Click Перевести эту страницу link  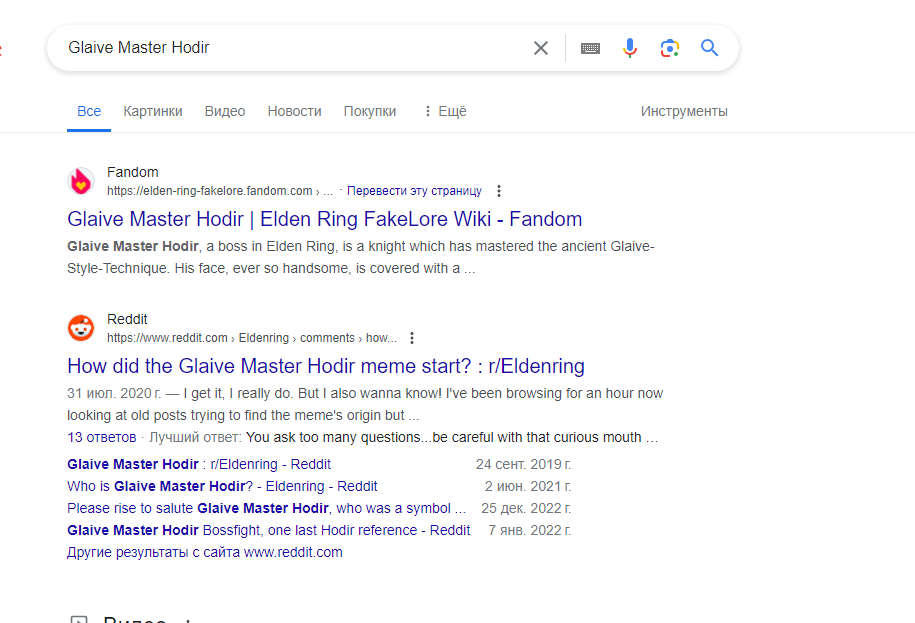414,191
